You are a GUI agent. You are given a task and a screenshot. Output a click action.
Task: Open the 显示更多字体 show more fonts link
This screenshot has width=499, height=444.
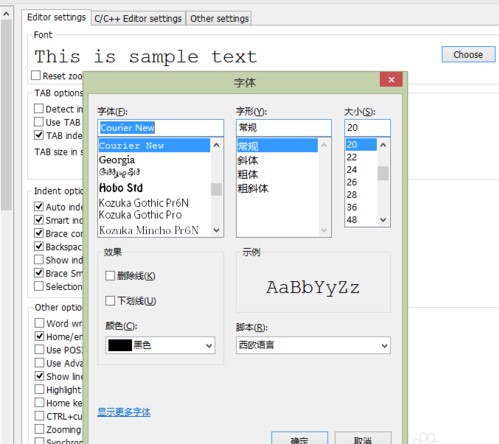point(124,412)
